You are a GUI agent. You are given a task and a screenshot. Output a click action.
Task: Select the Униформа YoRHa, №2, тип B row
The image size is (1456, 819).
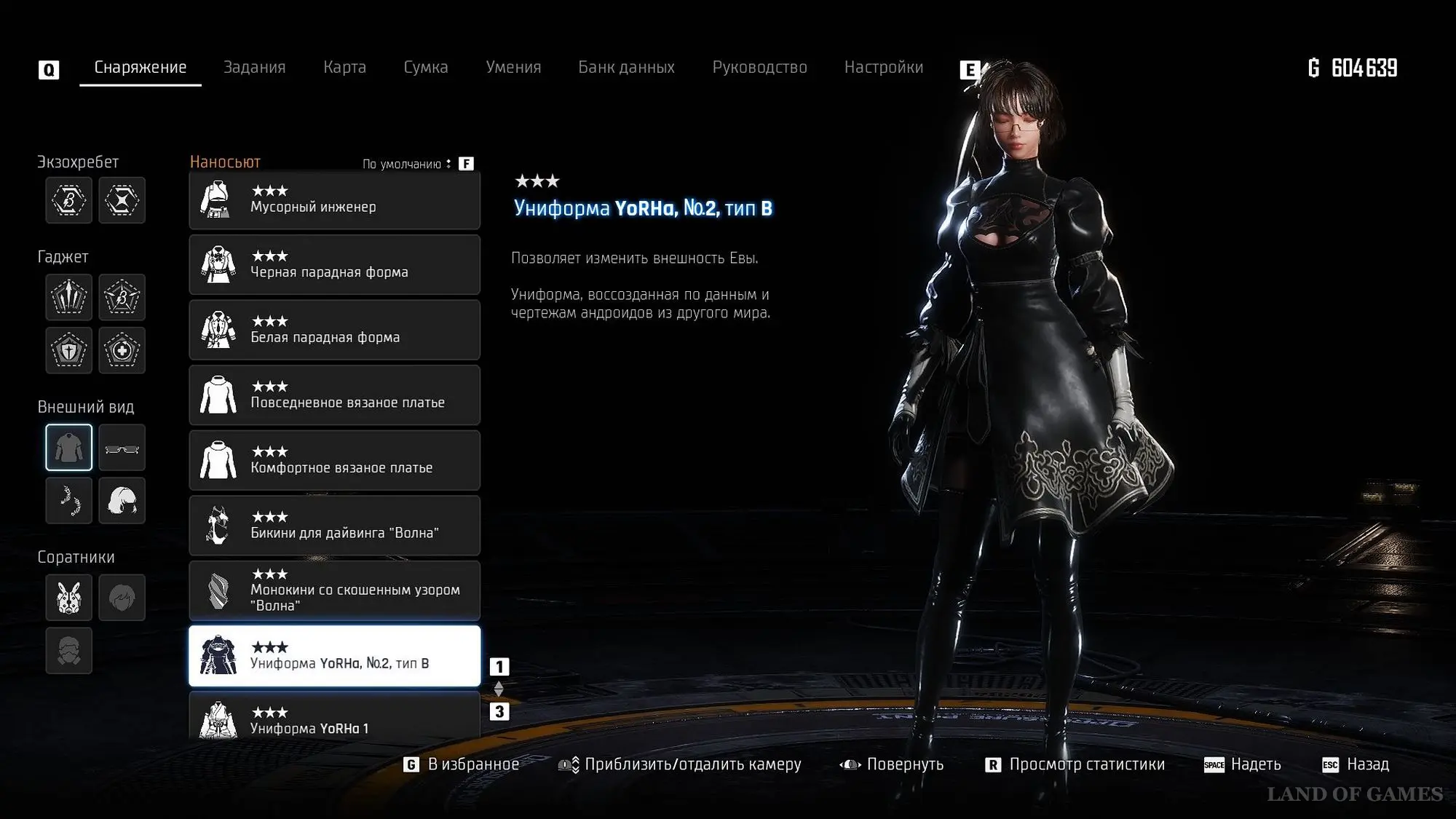tap(335, 656)
